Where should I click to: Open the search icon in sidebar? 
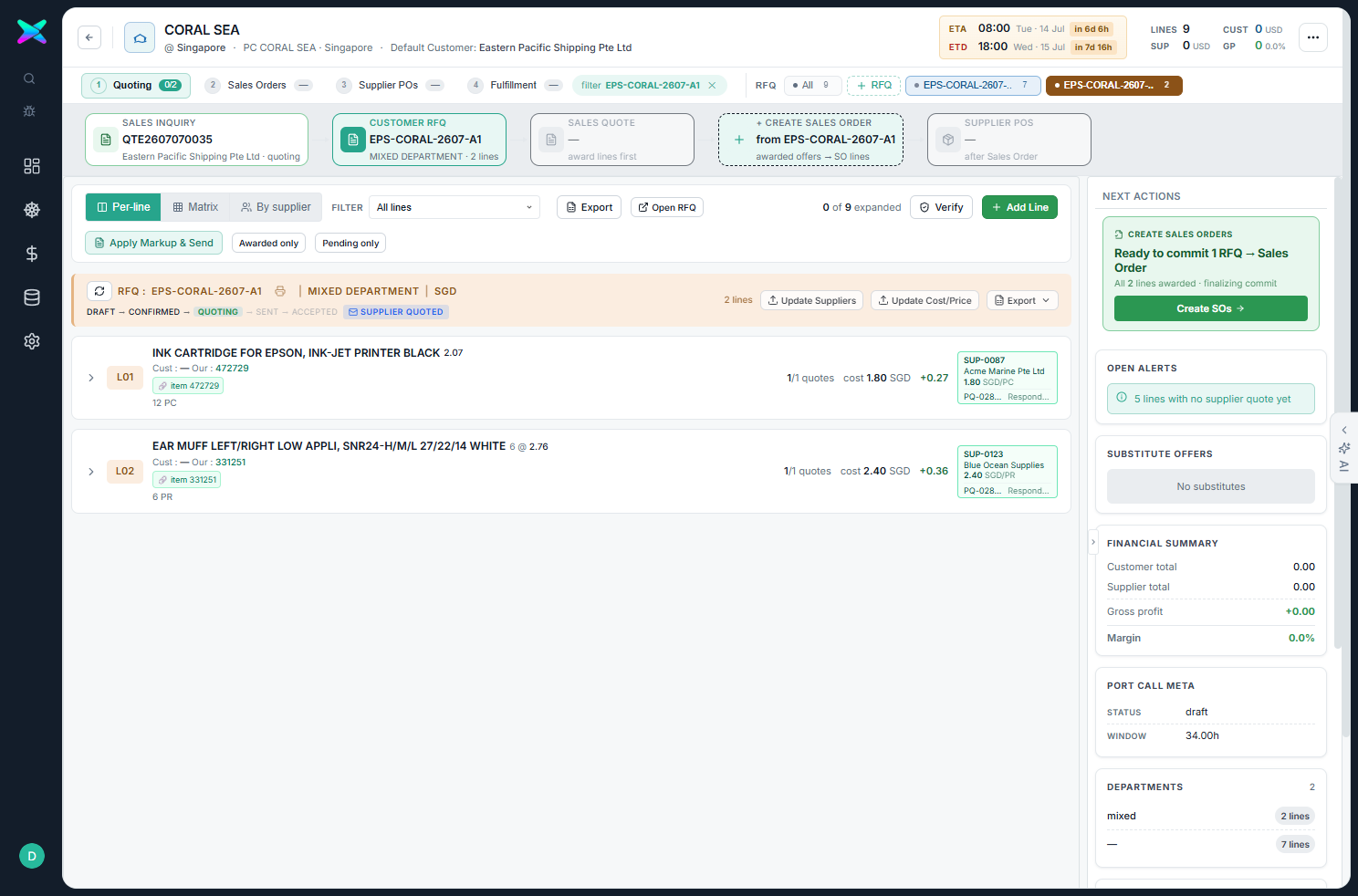click(29, 78)
